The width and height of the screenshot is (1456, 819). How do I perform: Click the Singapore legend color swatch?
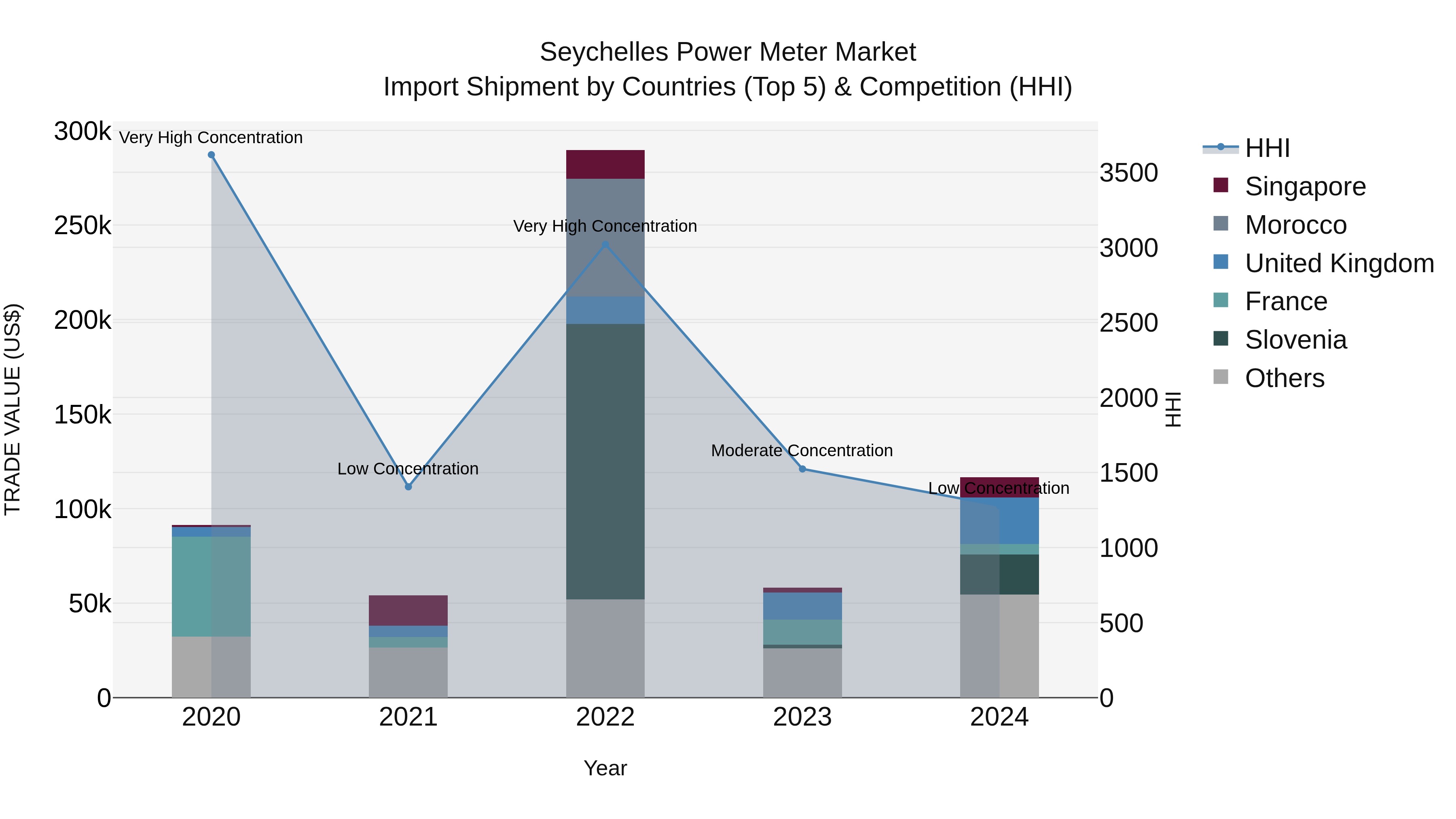click(x=1221, y=185)
